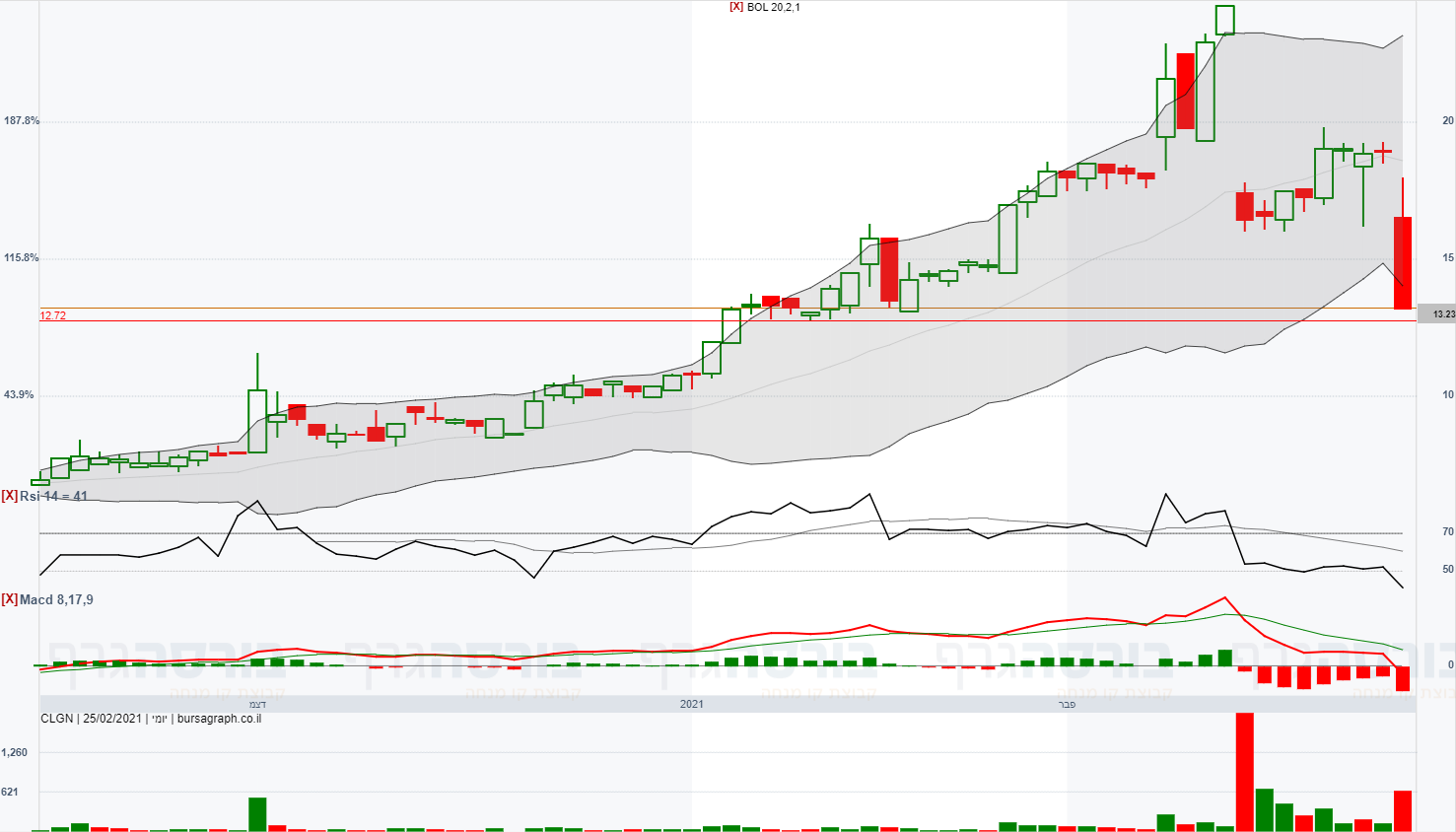Click the 115.8% percent axis label

[22, 257]
